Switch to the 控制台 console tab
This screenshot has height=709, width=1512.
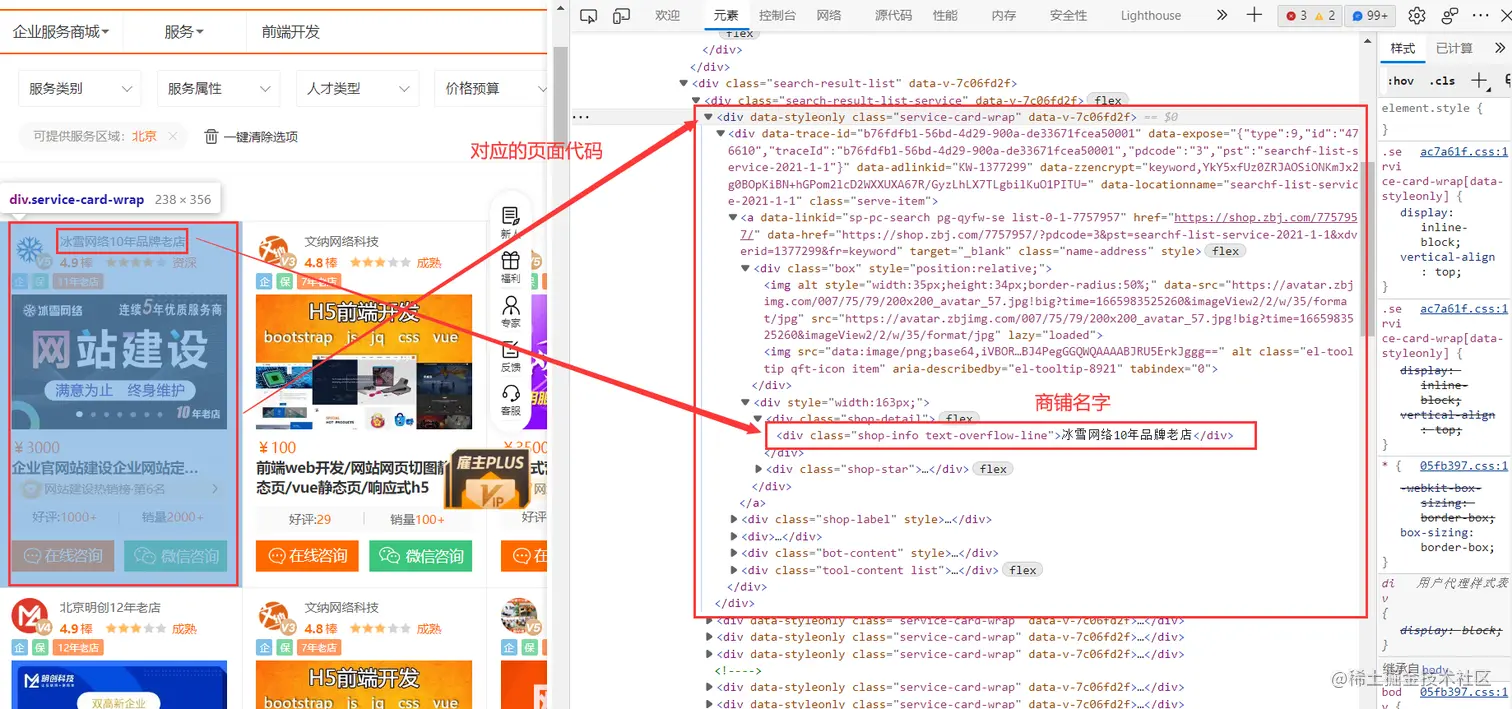pos(777,15)
